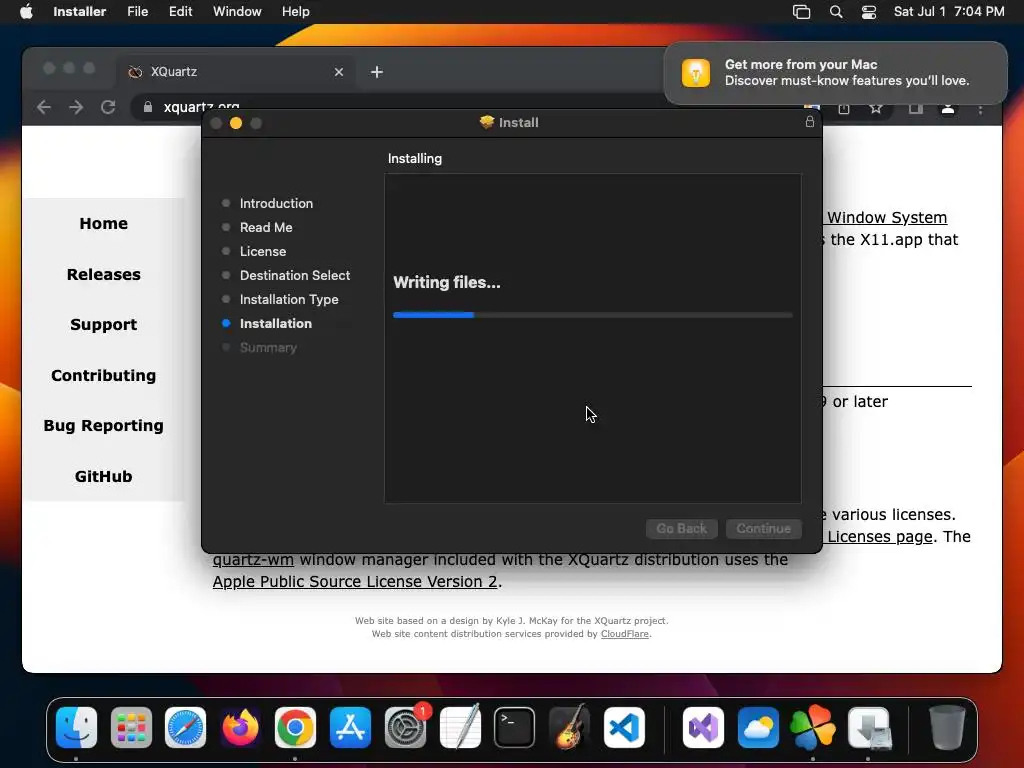Open the cloud app icon in dock
The height and width of the screenshot is (768, 1024).
(x=758, y=728)
